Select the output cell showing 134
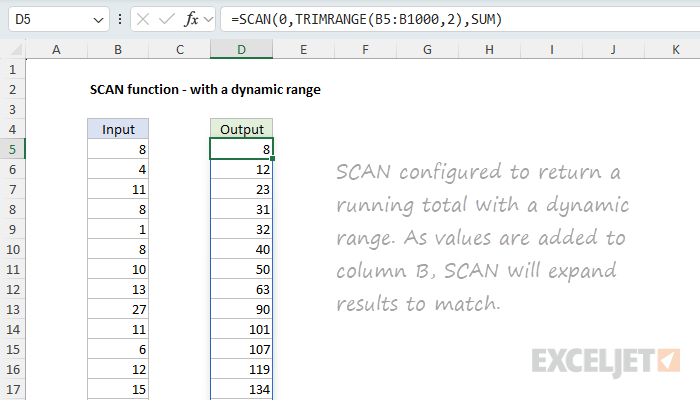This screenshot has height=400, width=700. (x=241, y=389)
